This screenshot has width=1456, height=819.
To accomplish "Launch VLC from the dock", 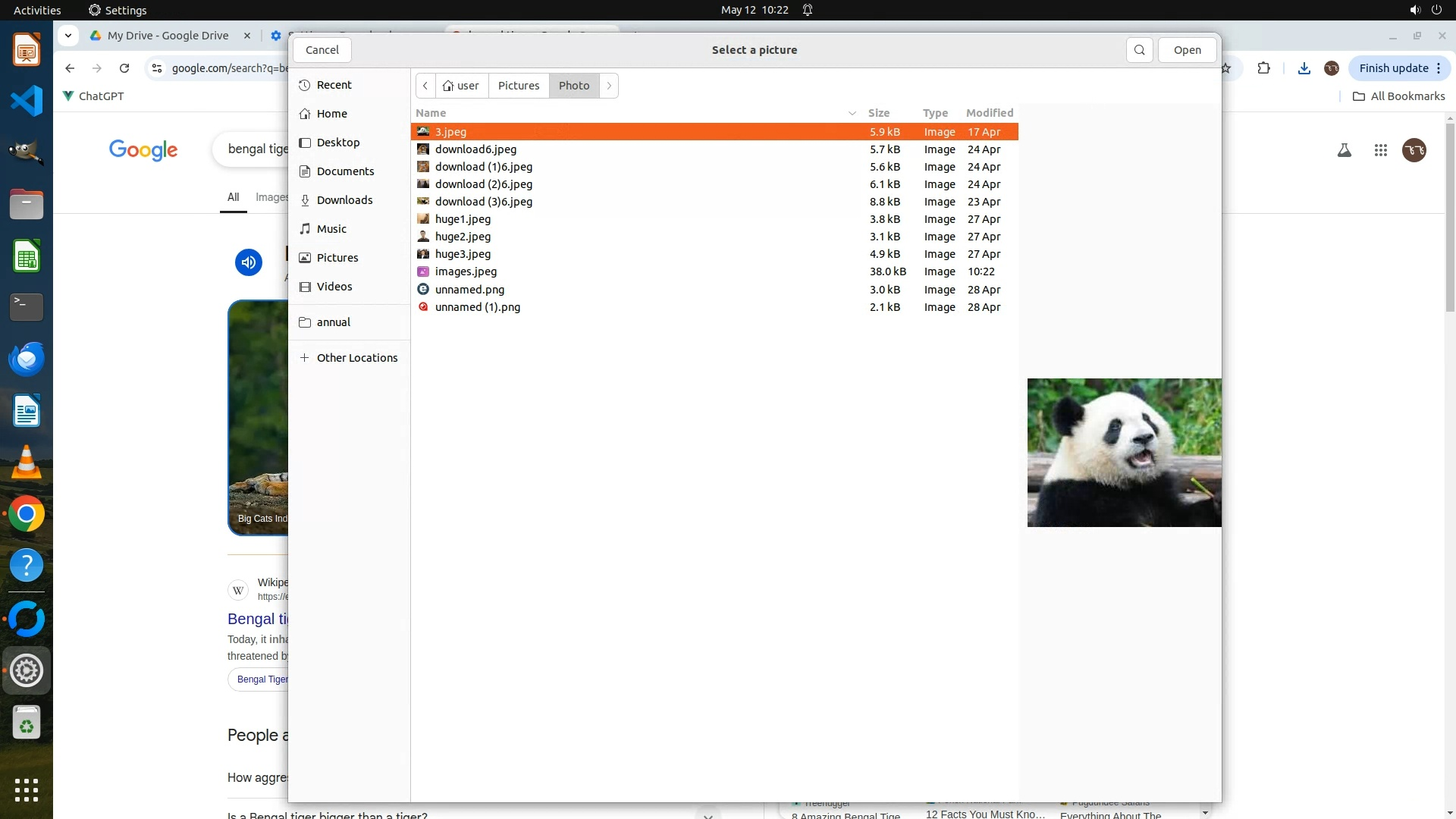I will [x=27, y=463].
